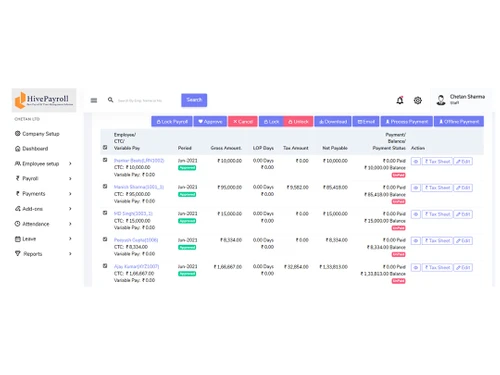Edit Manish Sharma's payroll entry
Screen dimensions: 500x375
click(463, 188)
